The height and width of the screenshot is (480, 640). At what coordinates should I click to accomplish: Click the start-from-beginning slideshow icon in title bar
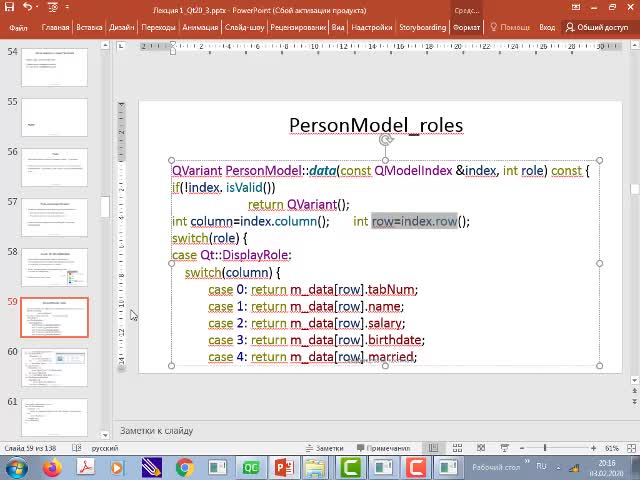pyautogui.click(x=53, y=7)
